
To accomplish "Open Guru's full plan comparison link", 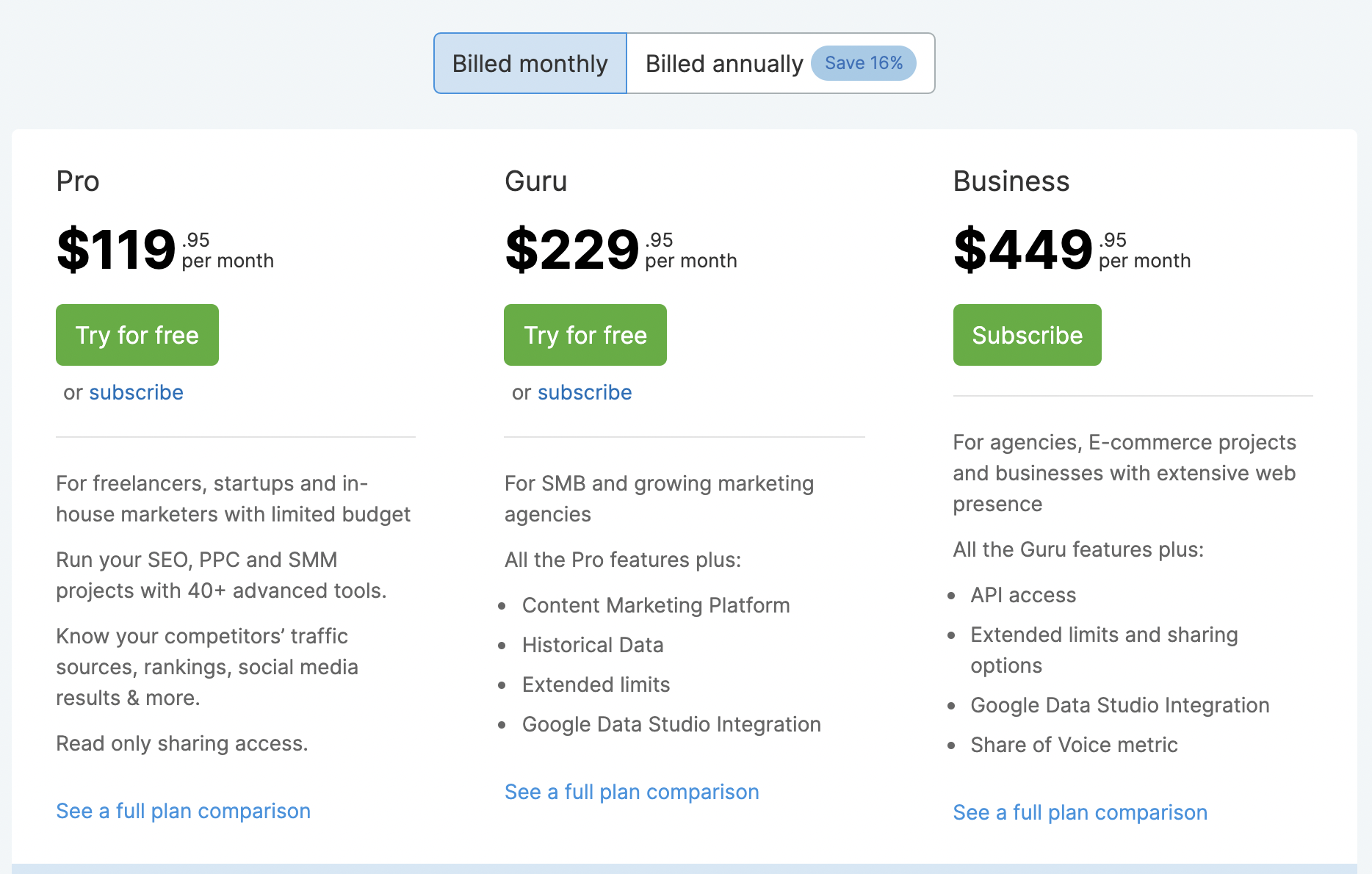I will pos(632,792).
